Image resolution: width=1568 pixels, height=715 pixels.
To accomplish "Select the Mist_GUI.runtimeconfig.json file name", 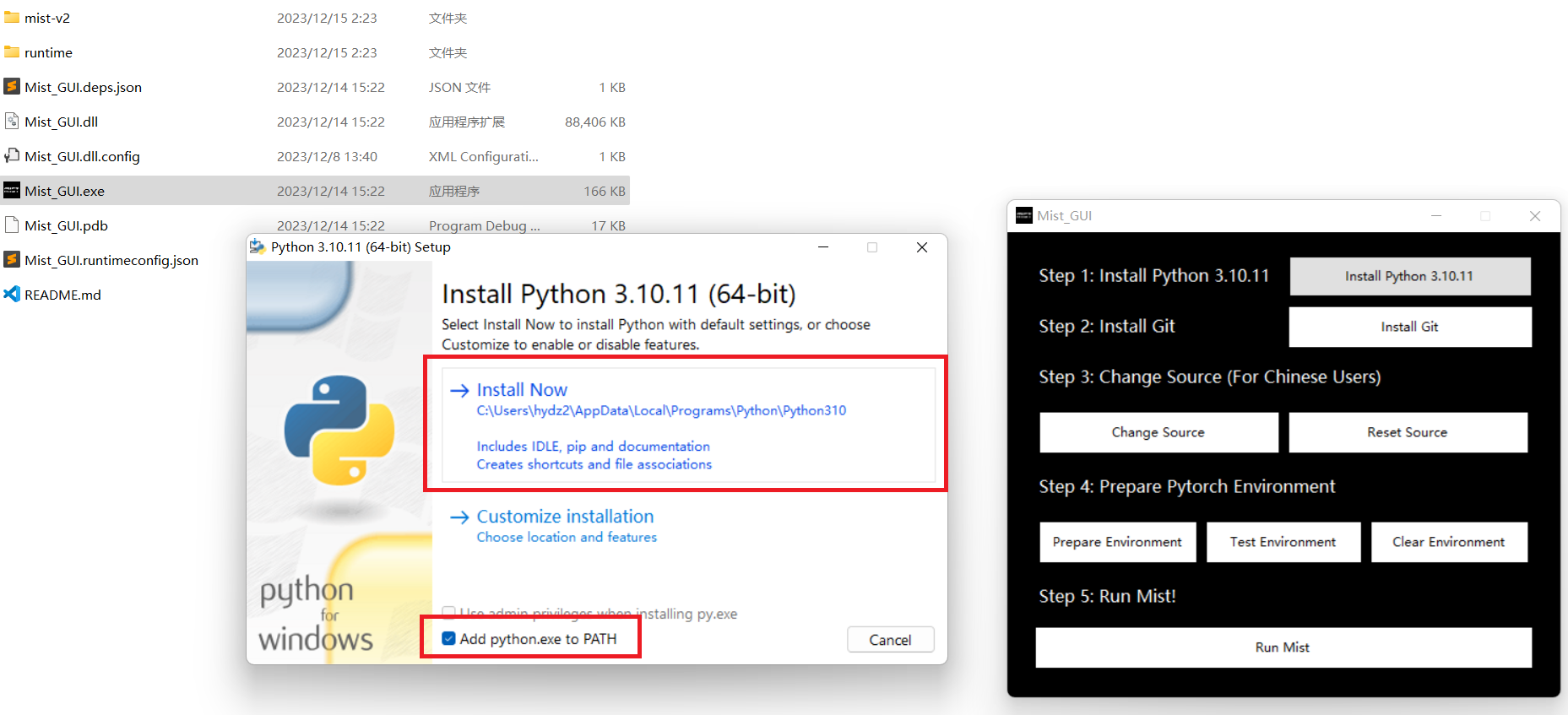I will [111, 260].
